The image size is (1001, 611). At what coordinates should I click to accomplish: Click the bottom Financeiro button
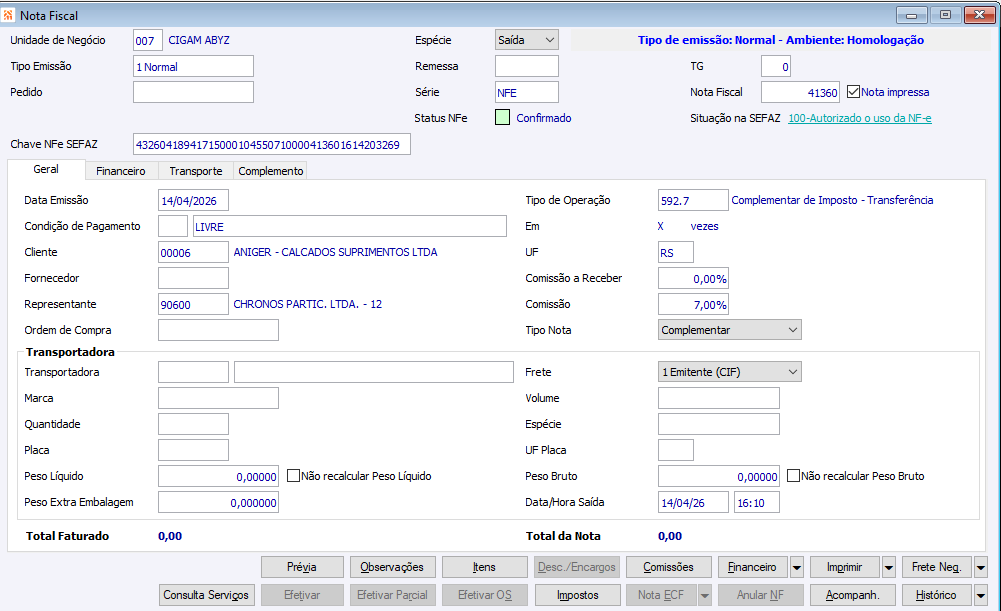click(x=753, y=567)
